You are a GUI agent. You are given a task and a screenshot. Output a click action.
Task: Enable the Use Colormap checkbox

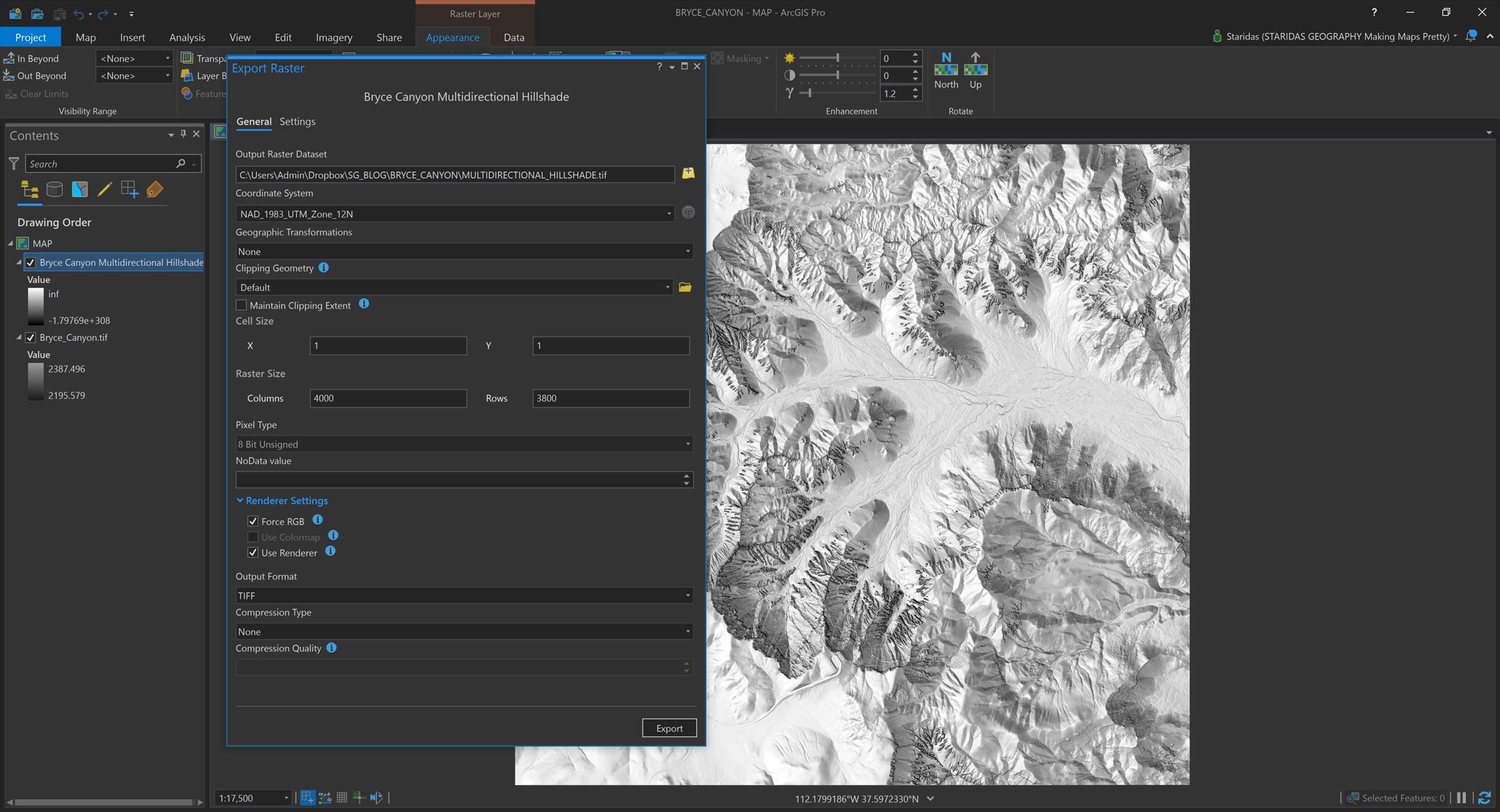pos(253,537)
